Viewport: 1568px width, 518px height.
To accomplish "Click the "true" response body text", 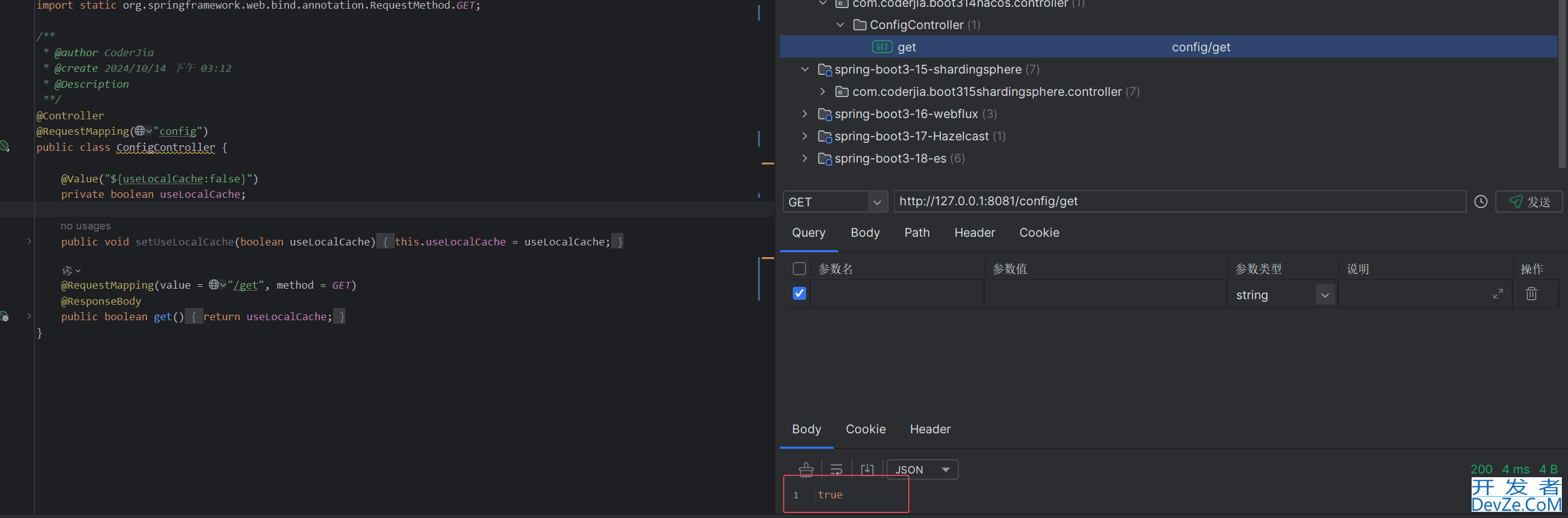I will 830,495.
